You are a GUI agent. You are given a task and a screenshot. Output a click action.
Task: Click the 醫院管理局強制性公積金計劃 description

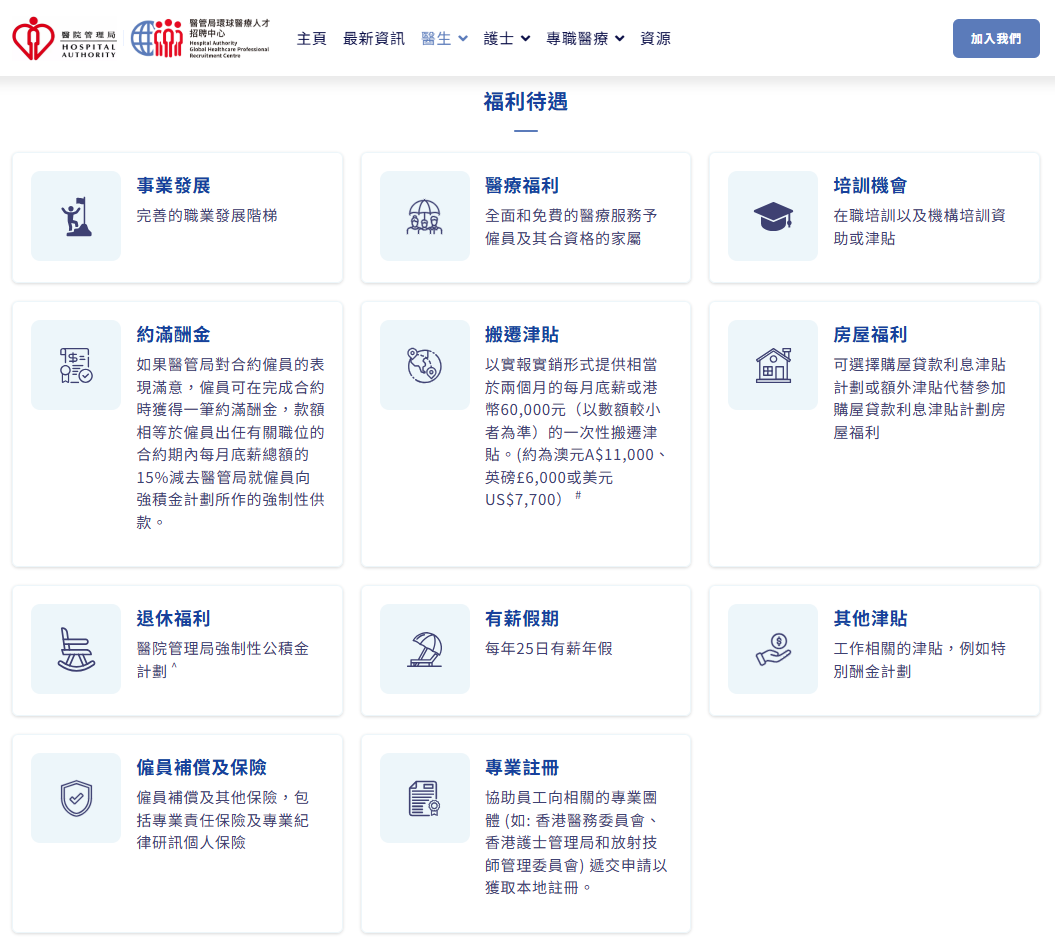pos(223,660)
